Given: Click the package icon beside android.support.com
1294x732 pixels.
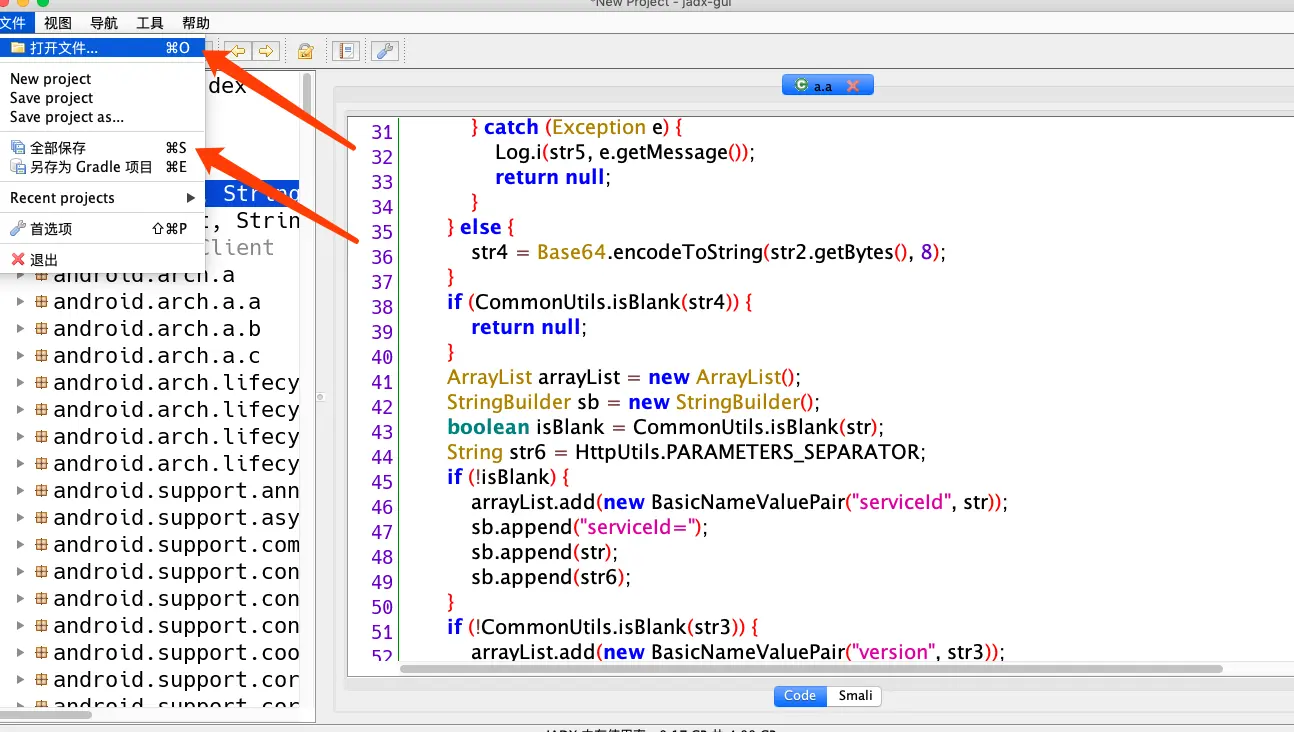Looking at the screenshot, I should pyautogui.click(x=41, y=545).
